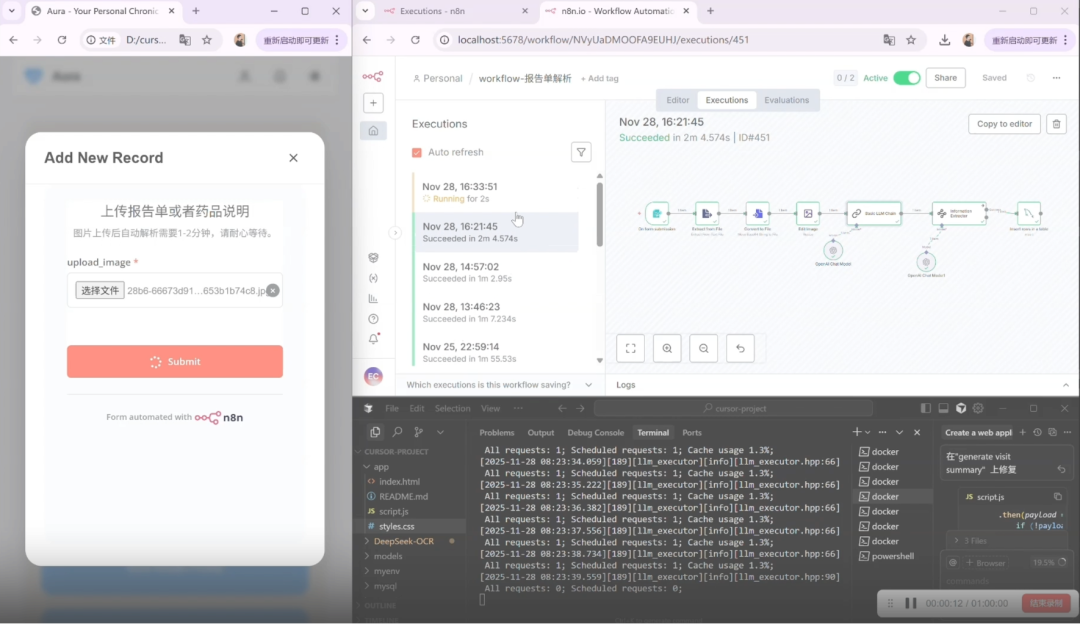Click the Copy to editor button
Image resolution: width=1080 pixels, height=624 pixels.
[x=1004, y=124]
